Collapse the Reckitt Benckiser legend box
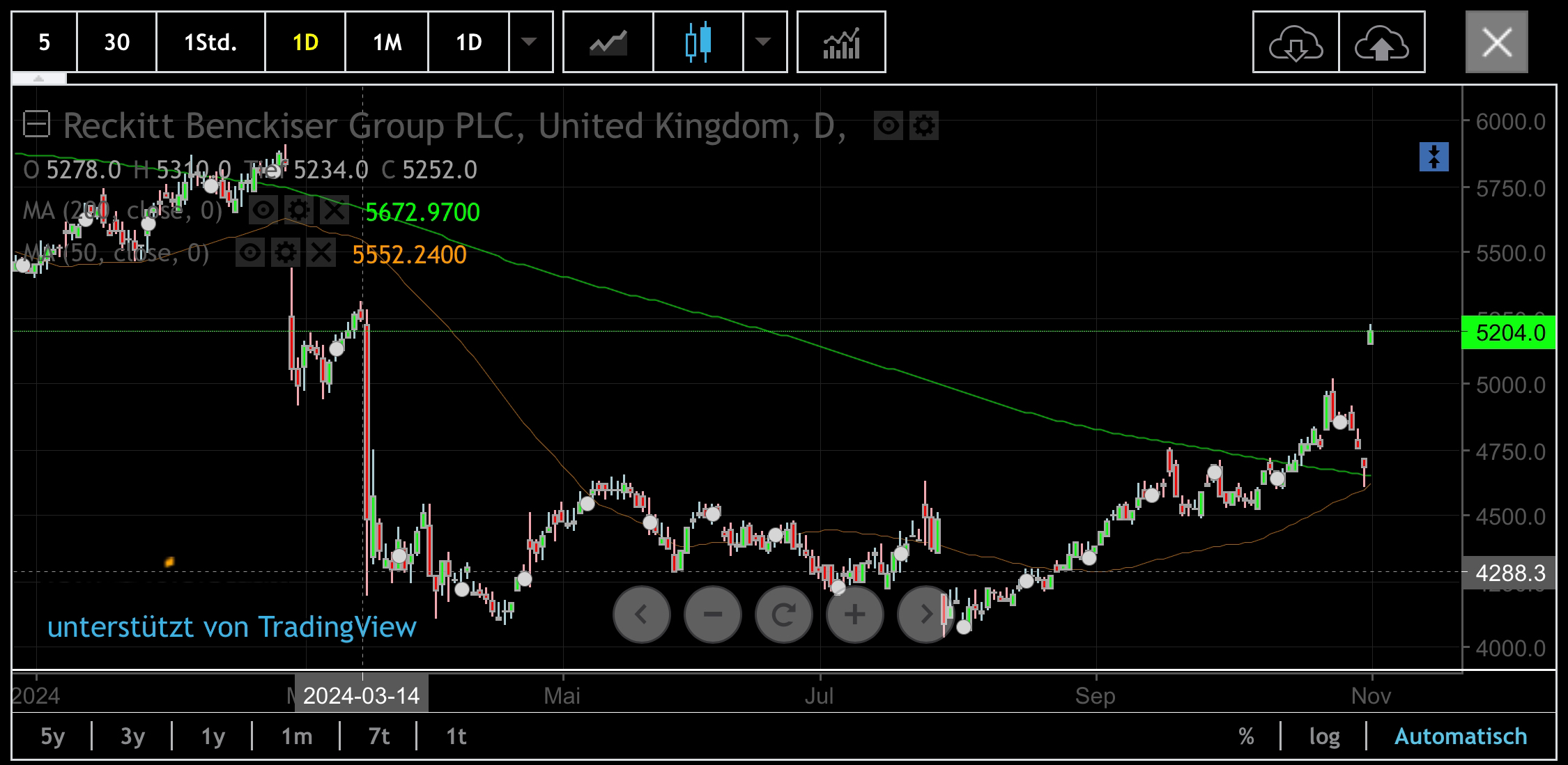The image size is (1568, 765). [x=36, y=125]
